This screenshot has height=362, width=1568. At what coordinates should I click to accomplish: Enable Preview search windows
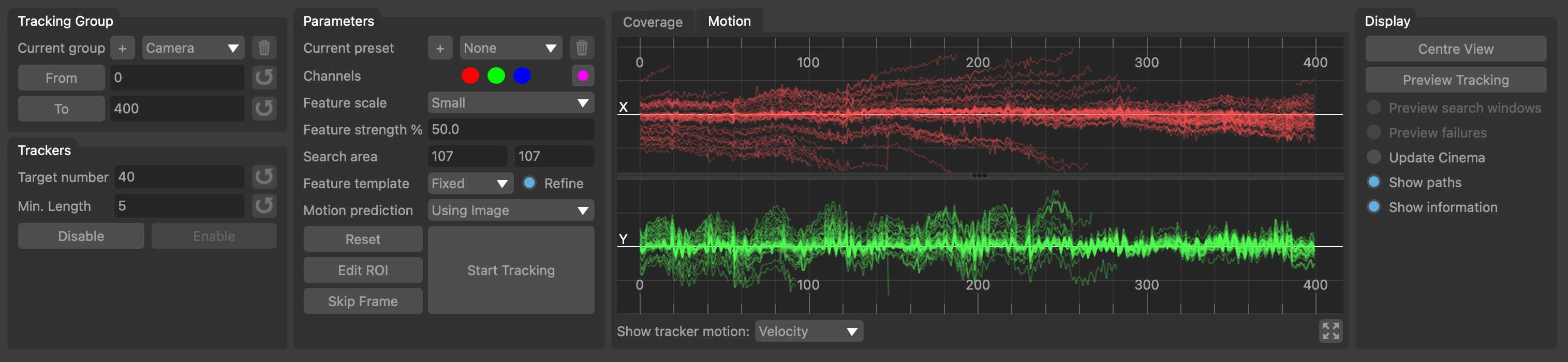click(1374, 108)
